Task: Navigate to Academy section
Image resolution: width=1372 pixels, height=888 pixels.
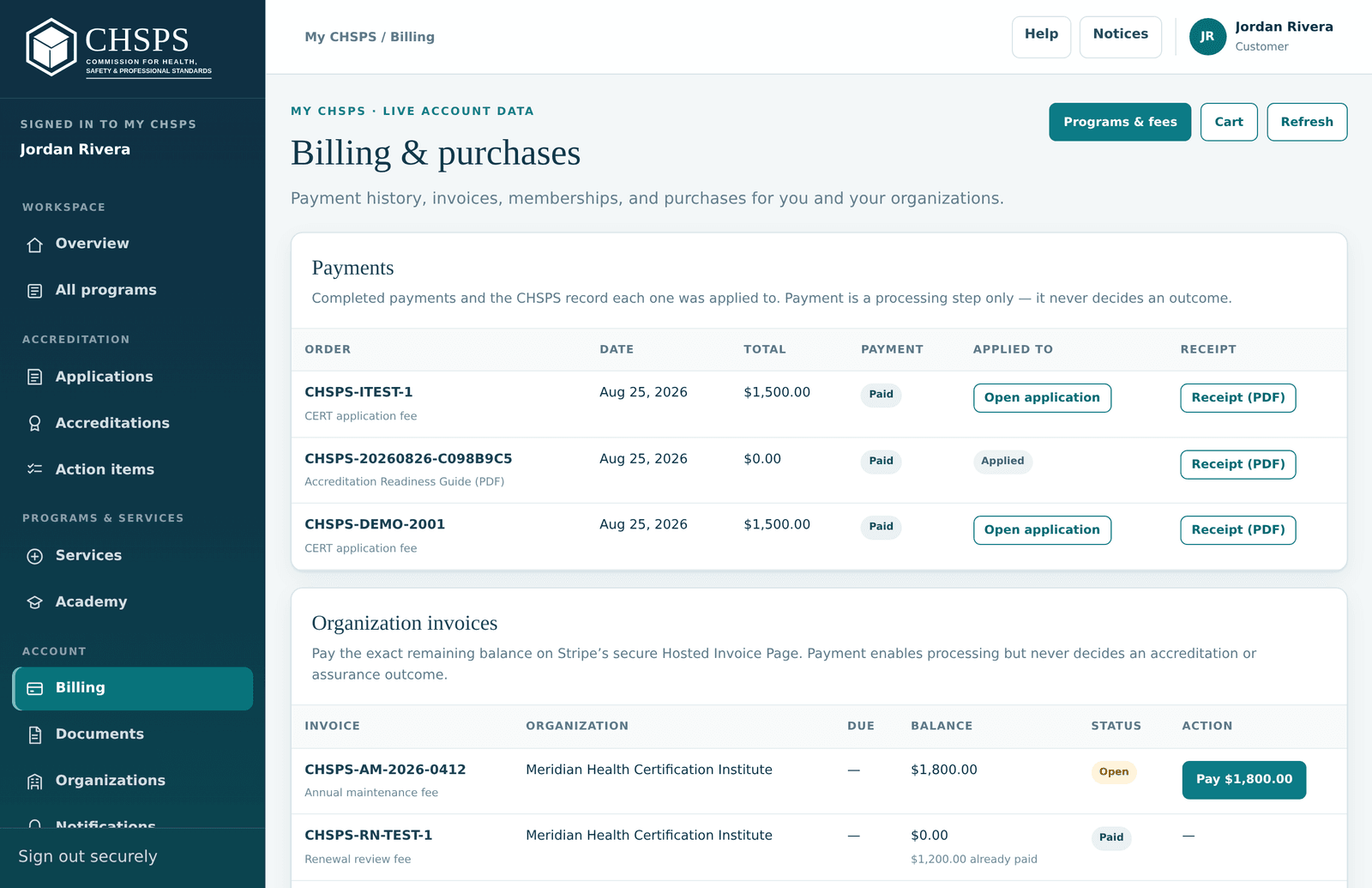Action: (x=133, y=601)
